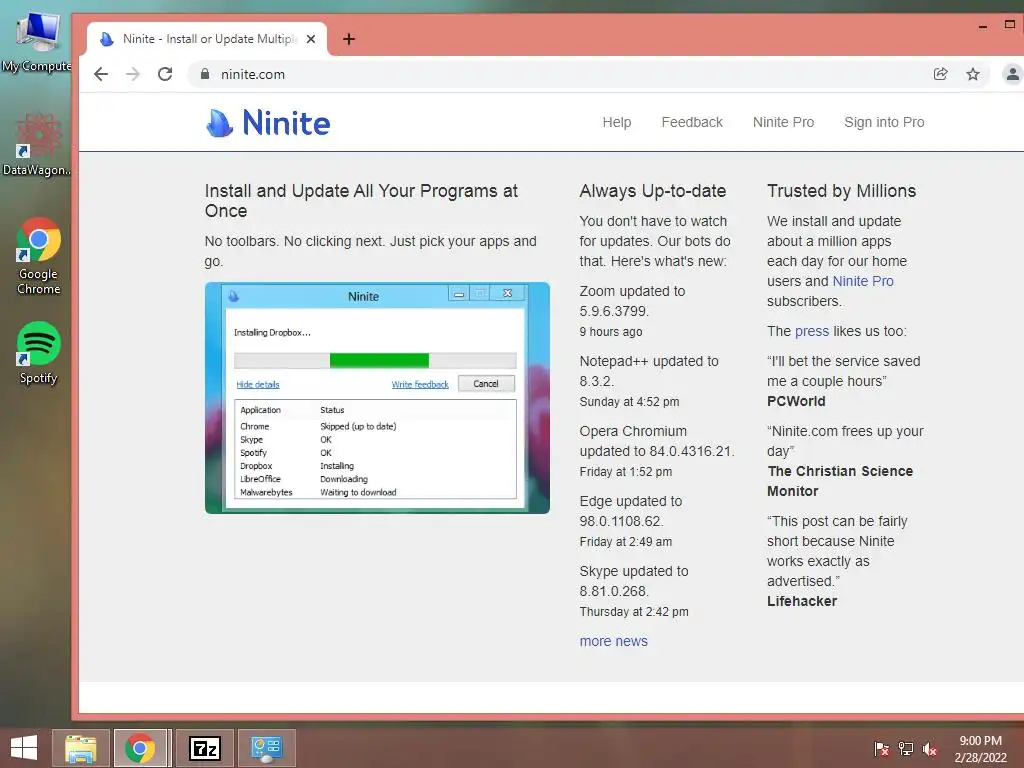Click the Chrome taskbar icon

[140, 748]
